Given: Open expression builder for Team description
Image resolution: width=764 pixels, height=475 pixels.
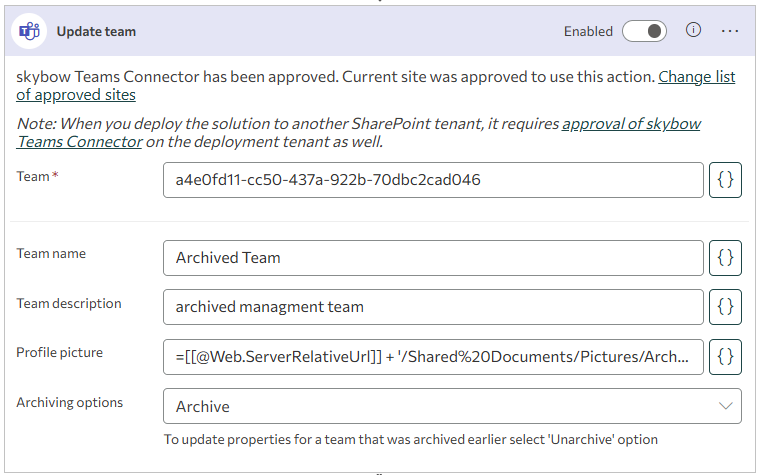Looking at the screenshot, I should 725,307.
